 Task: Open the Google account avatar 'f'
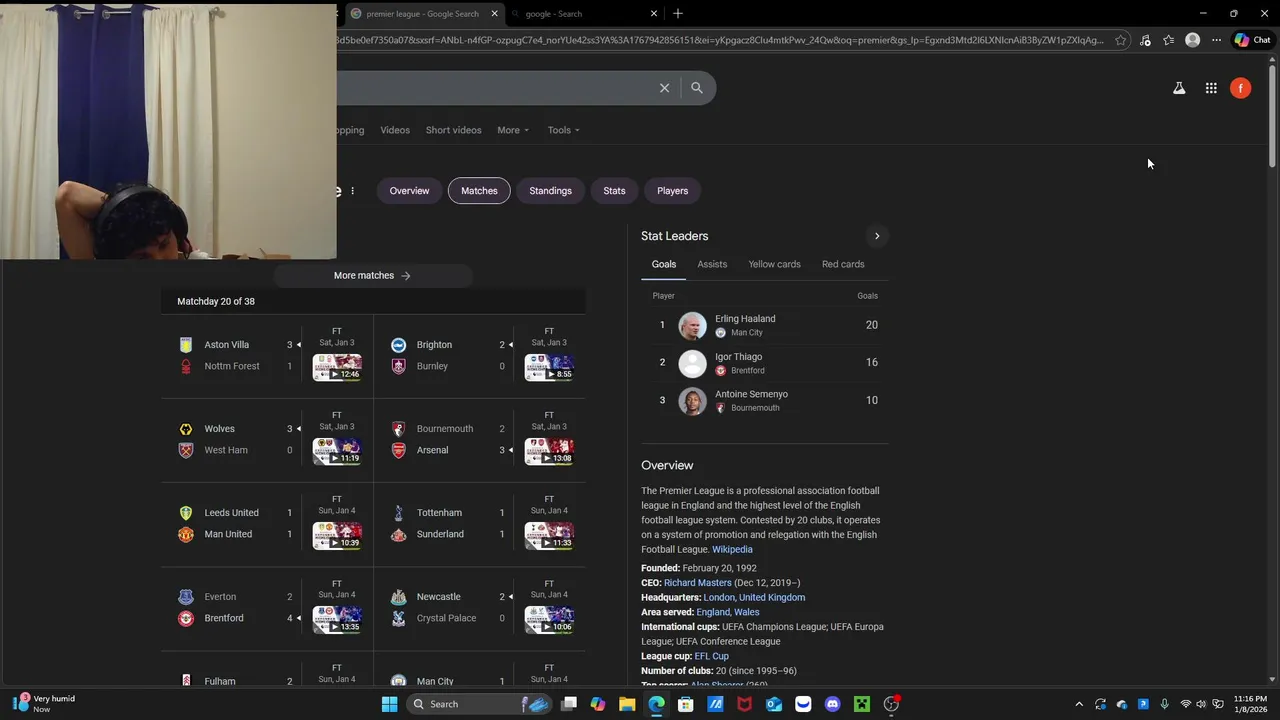pyautogui.click(x=1240, y=88)
